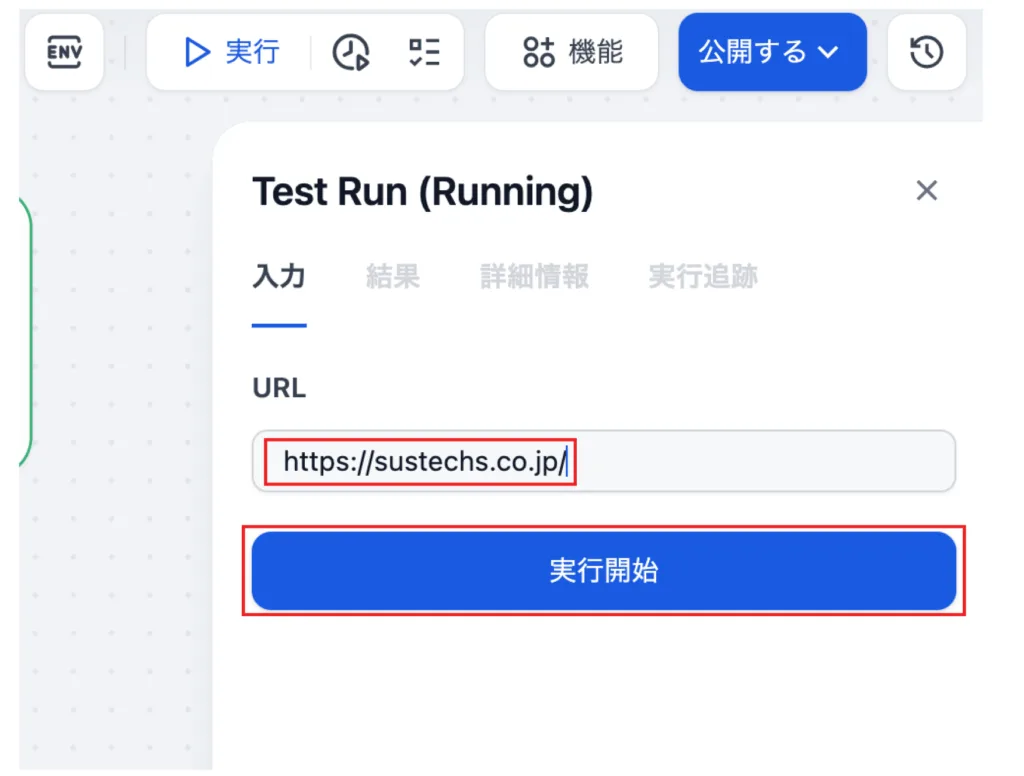Open the ENV environment variables panel

[x=64, y=52]
